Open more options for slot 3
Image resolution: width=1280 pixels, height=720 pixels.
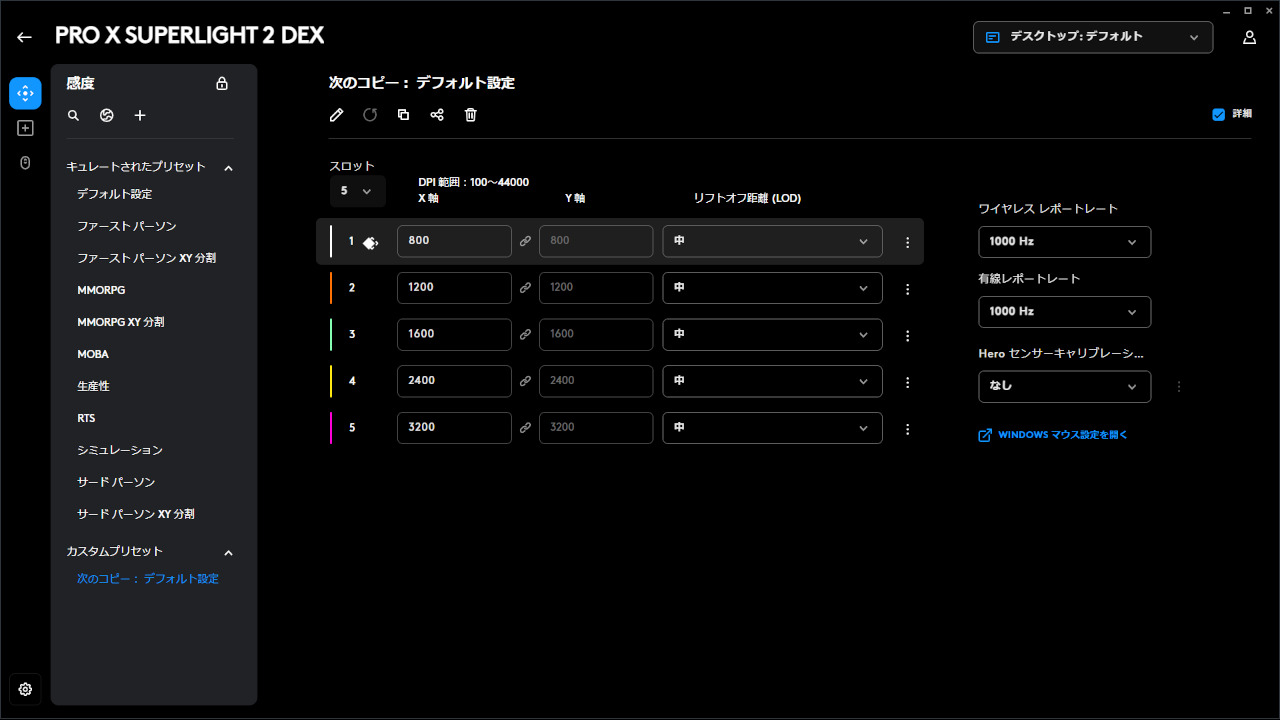pos(908,335)
